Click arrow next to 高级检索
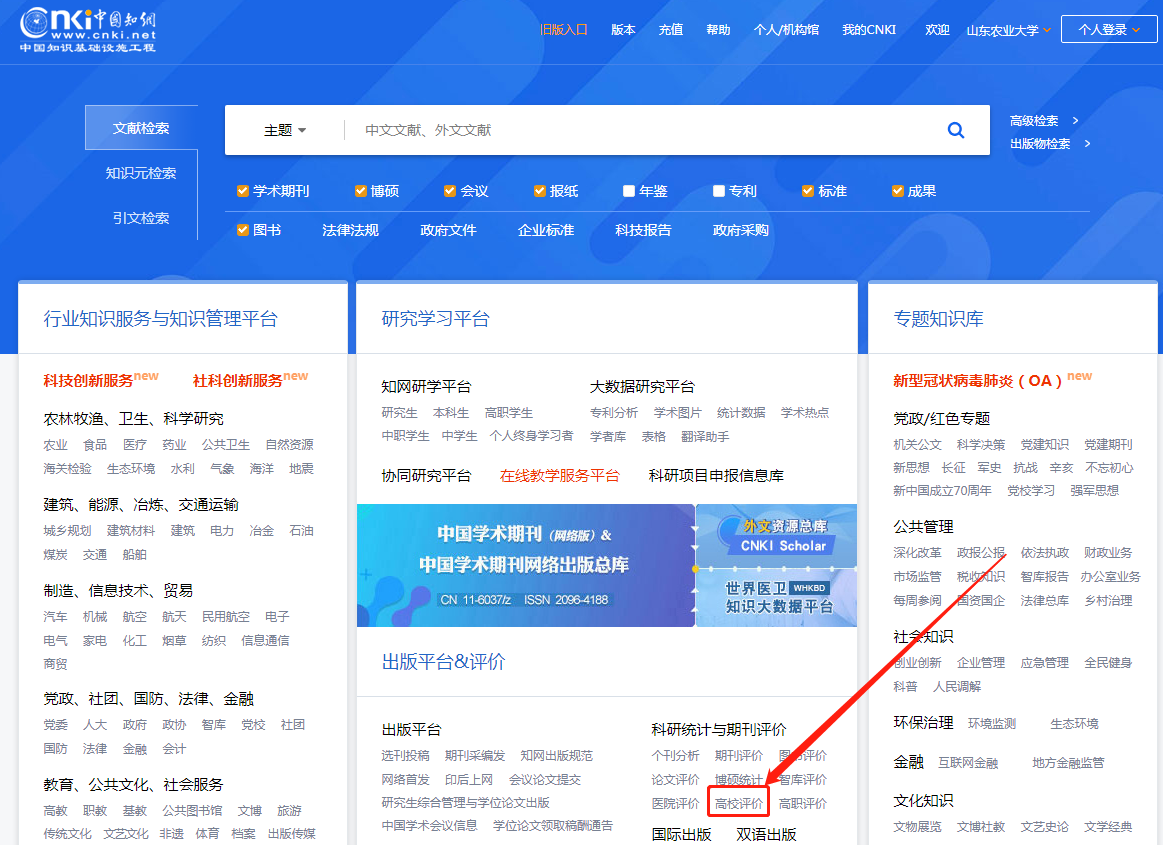 [1075, 121]
